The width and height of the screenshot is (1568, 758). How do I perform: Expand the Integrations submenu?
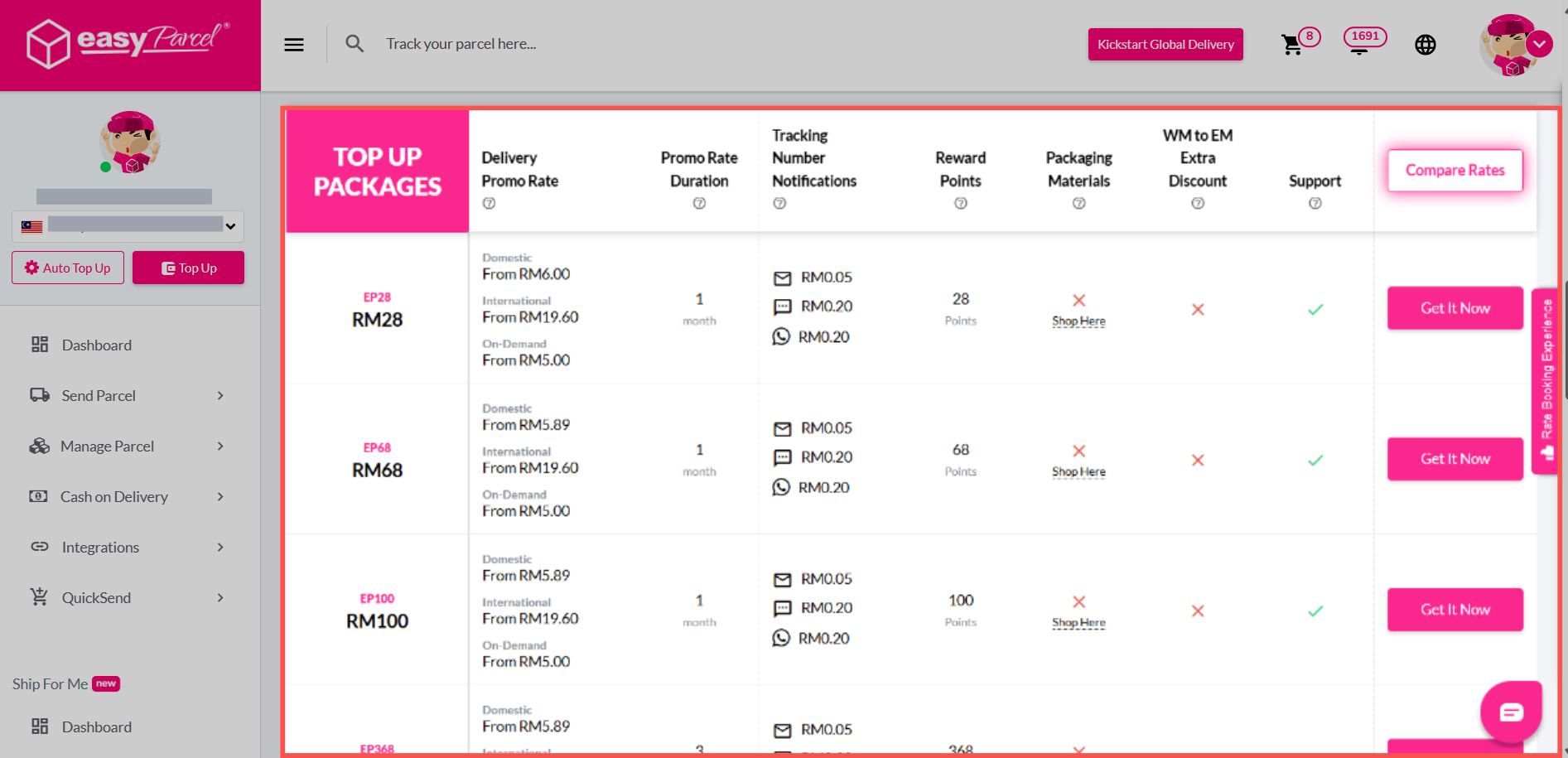pyautogui.click(x=220, y=547)
